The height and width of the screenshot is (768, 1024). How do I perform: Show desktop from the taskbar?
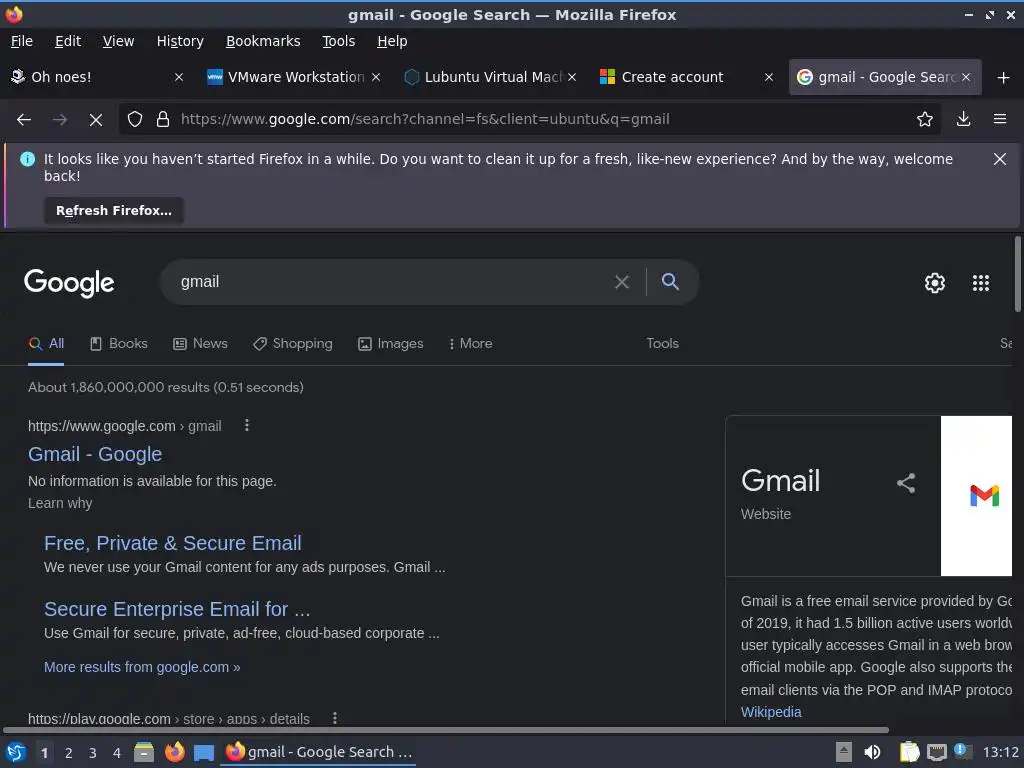click(x=204, y=753)
